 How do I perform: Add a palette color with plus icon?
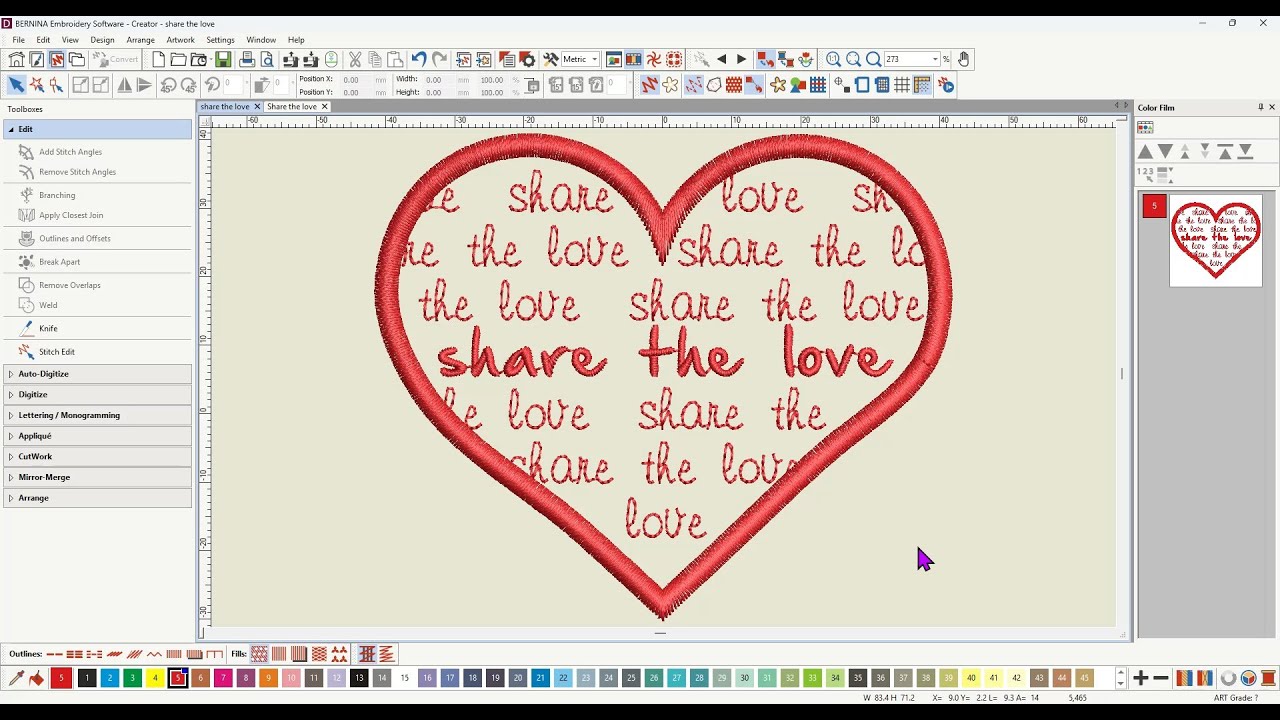pyautogui.click(x=1141, y=678)
